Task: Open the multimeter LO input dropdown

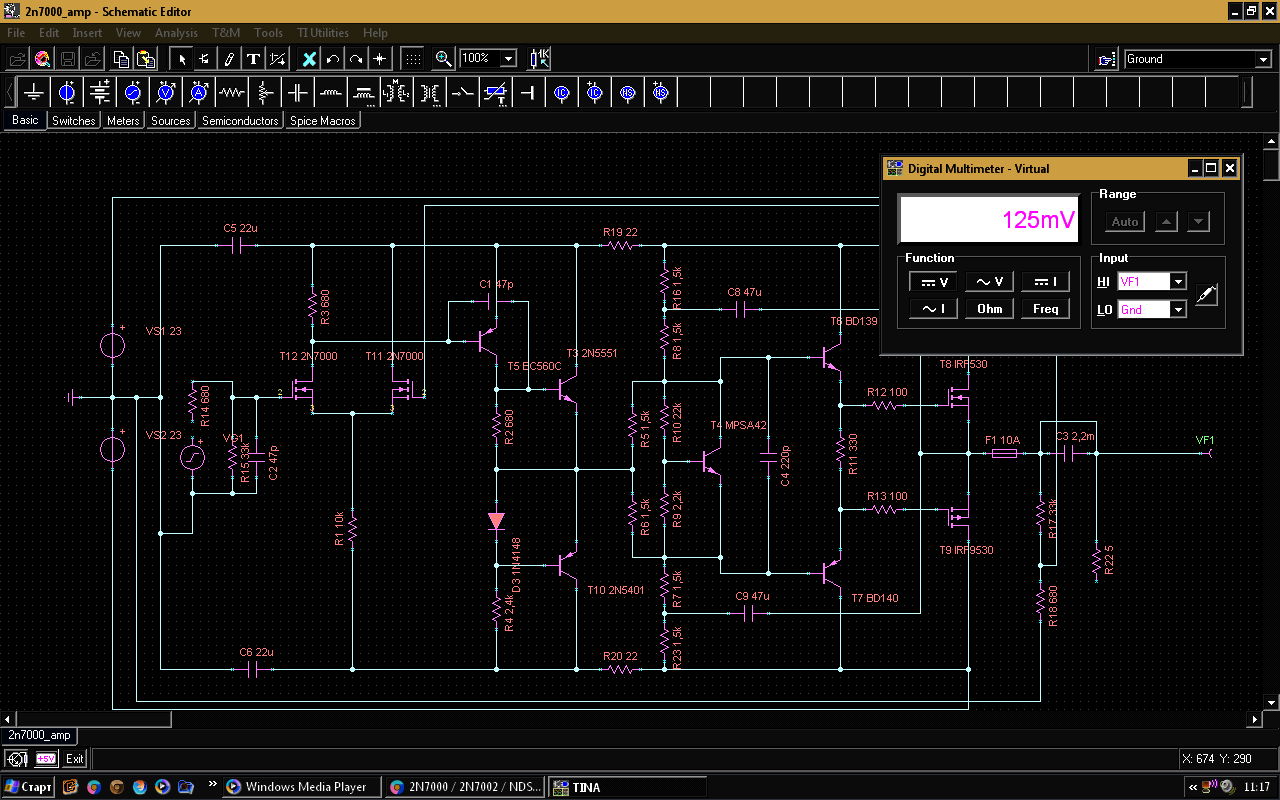Action: click(1179, 310)
